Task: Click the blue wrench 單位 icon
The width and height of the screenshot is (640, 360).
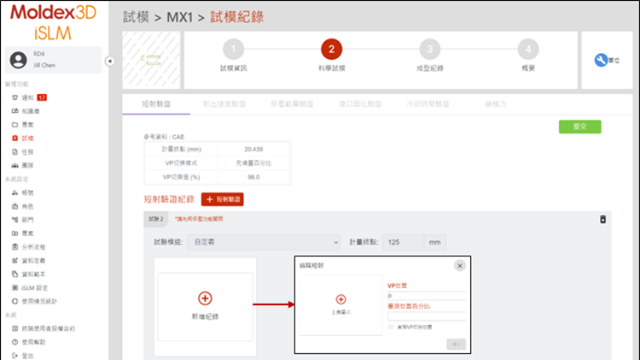Action: 601,60
